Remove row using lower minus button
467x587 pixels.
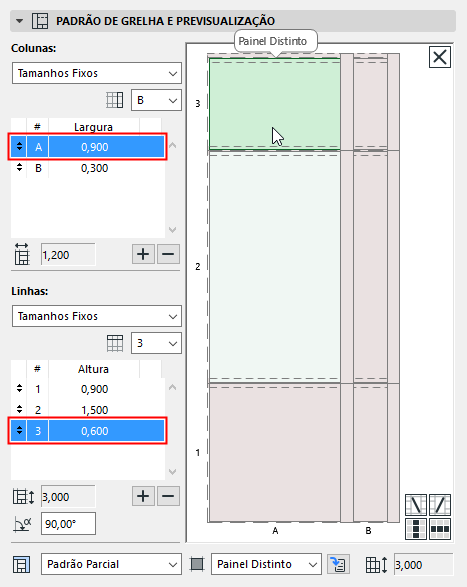point(168,496)
